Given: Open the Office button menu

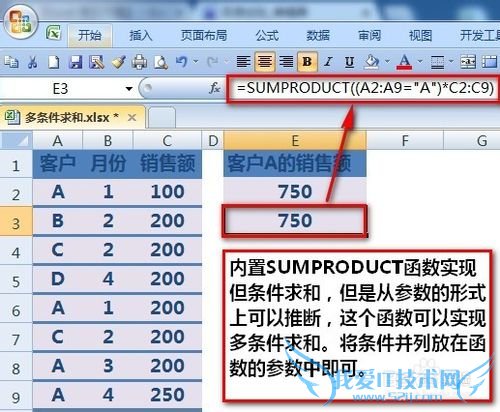Looking at the screenshot, I should pyautogui.click(x=21, y=22).
